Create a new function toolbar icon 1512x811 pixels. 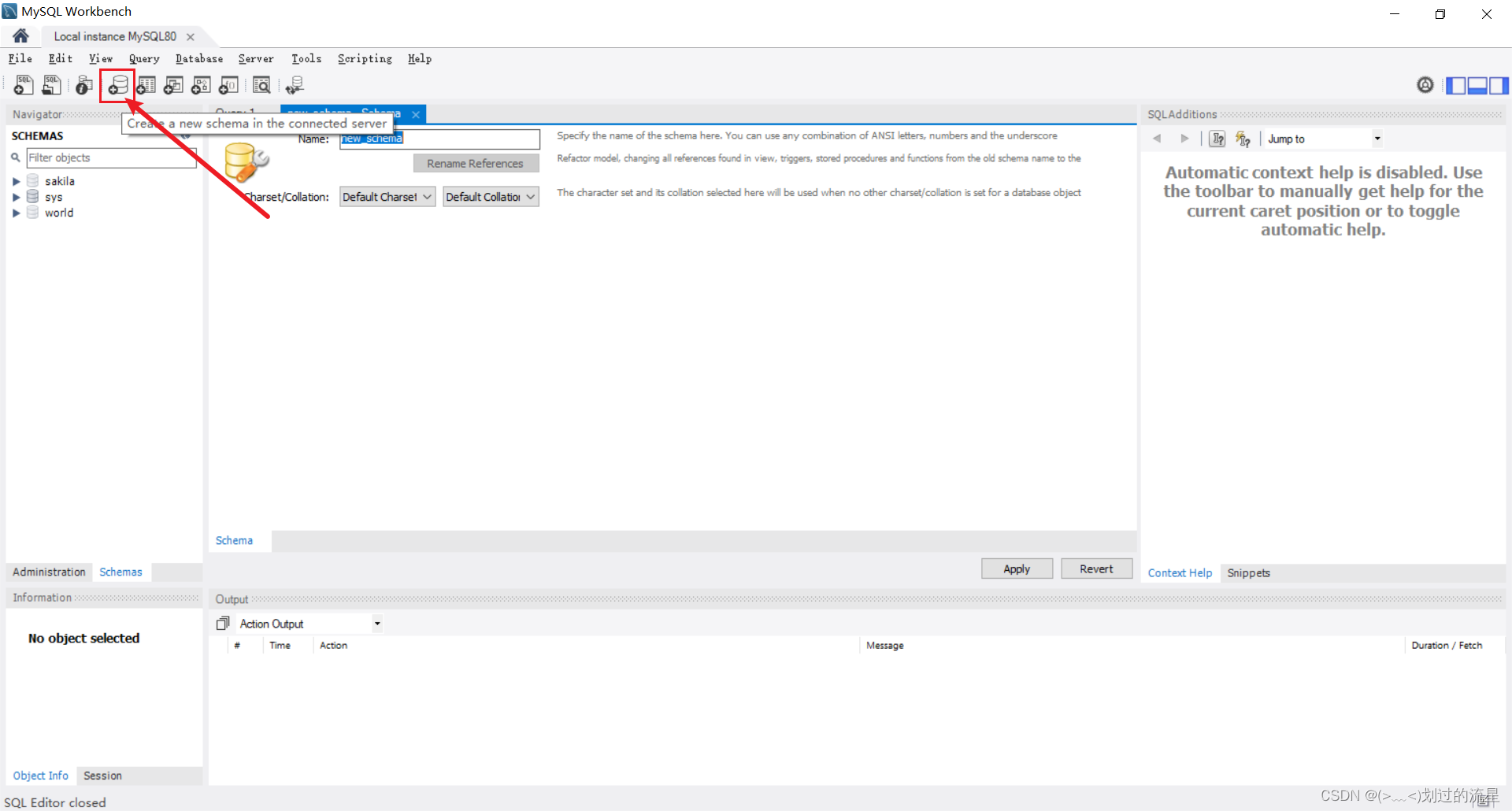[x=228, y=84]
